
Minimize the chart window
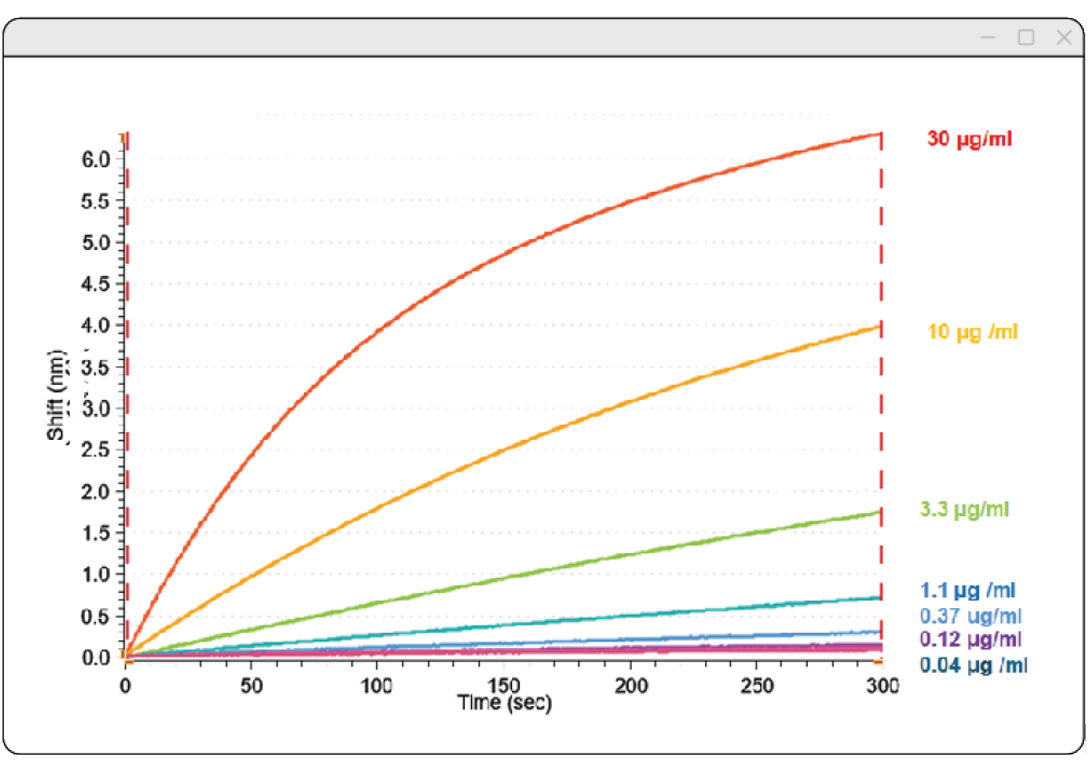coord(988,38)
